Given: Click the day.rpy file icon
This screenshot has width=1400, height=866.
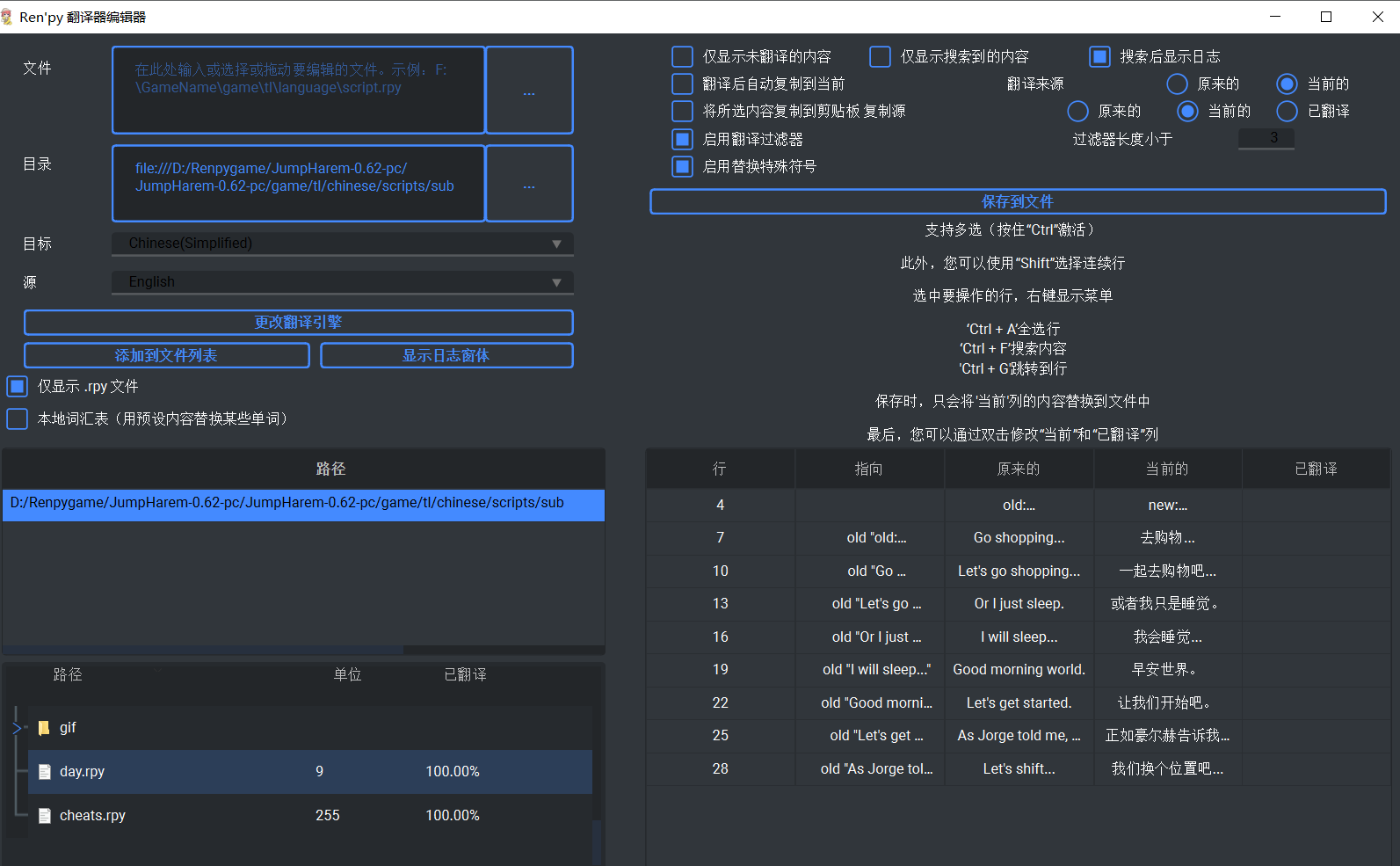Looking at the screenshot, I should [x=45, y=772].
